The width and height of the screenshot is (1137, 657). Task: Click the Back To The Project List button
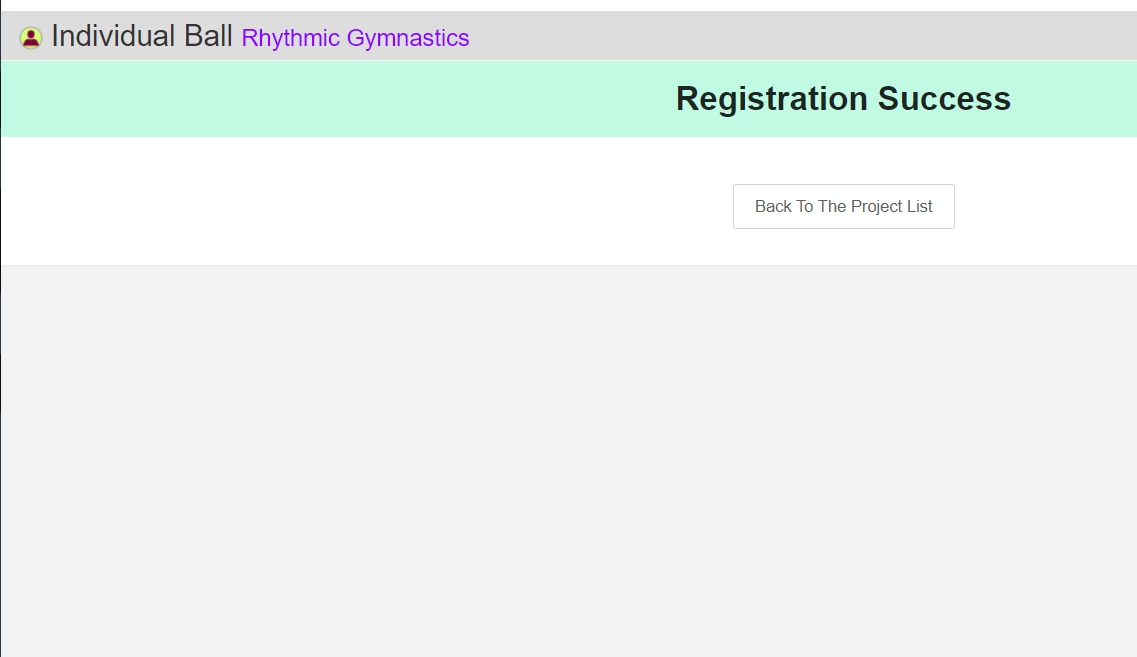843,206
